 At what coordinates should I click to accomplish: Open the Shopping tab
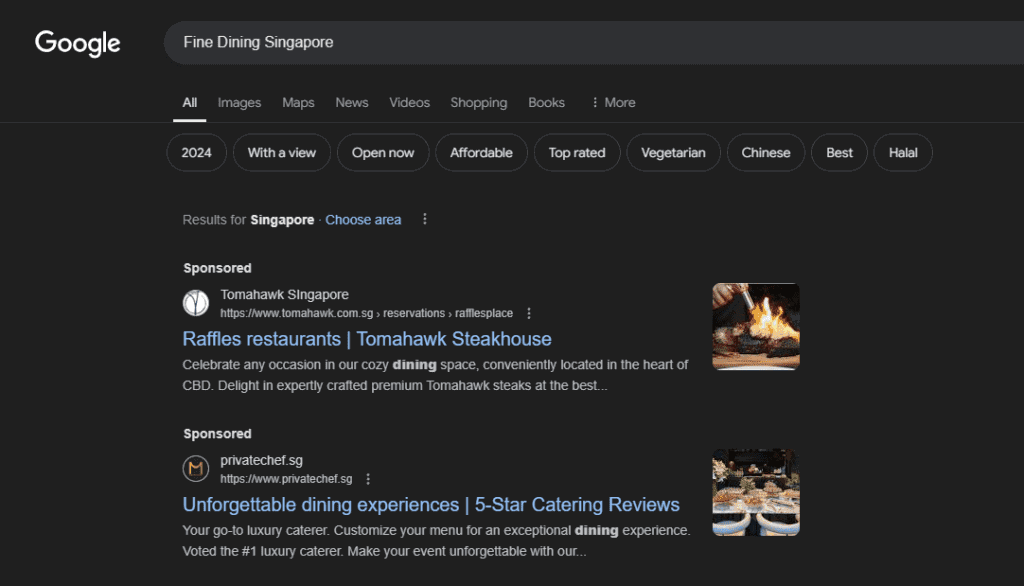(479, 103)
